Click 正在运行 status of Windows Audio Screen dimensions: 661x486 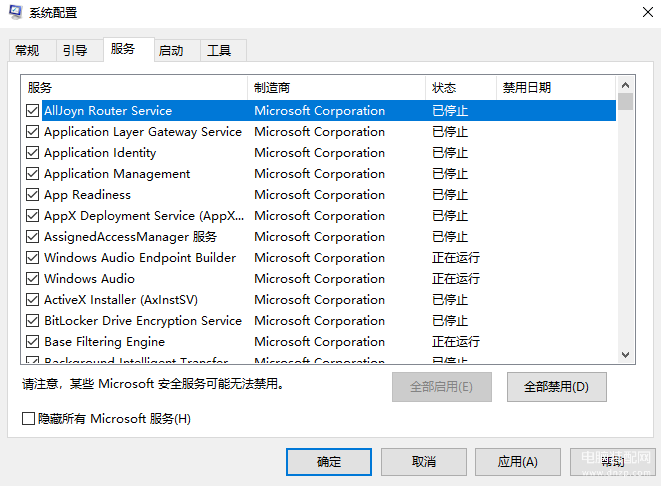456,279
